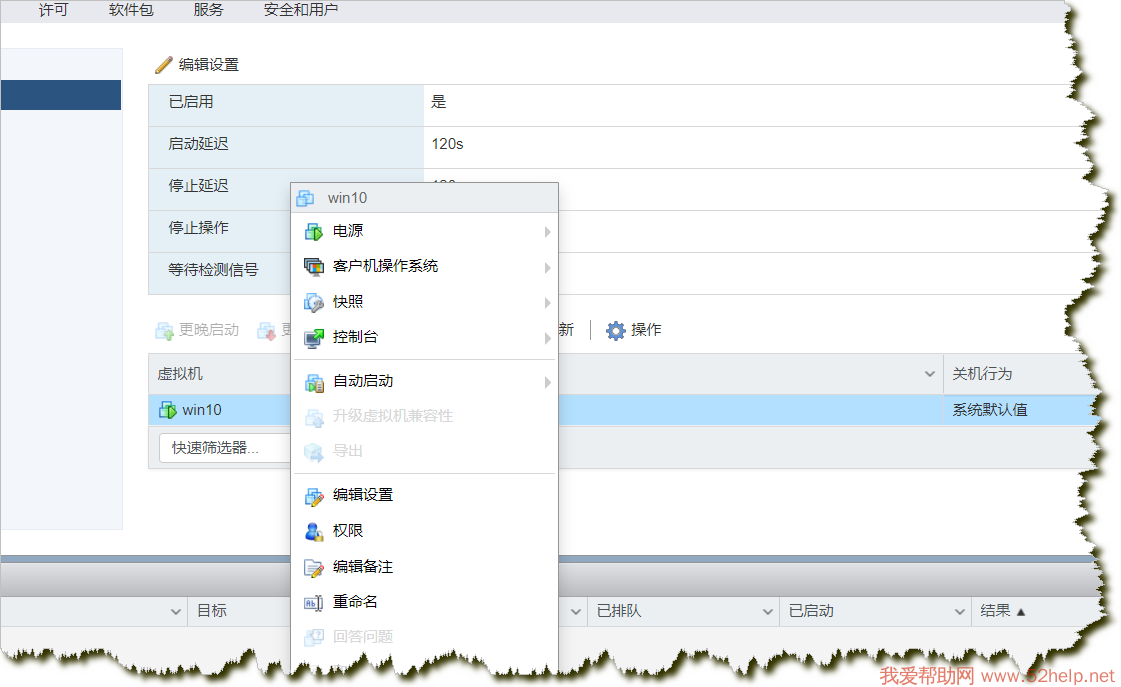
Task: Click the 权限 permissions user icon
Action: pyautogui.click(x=314, y=531)
